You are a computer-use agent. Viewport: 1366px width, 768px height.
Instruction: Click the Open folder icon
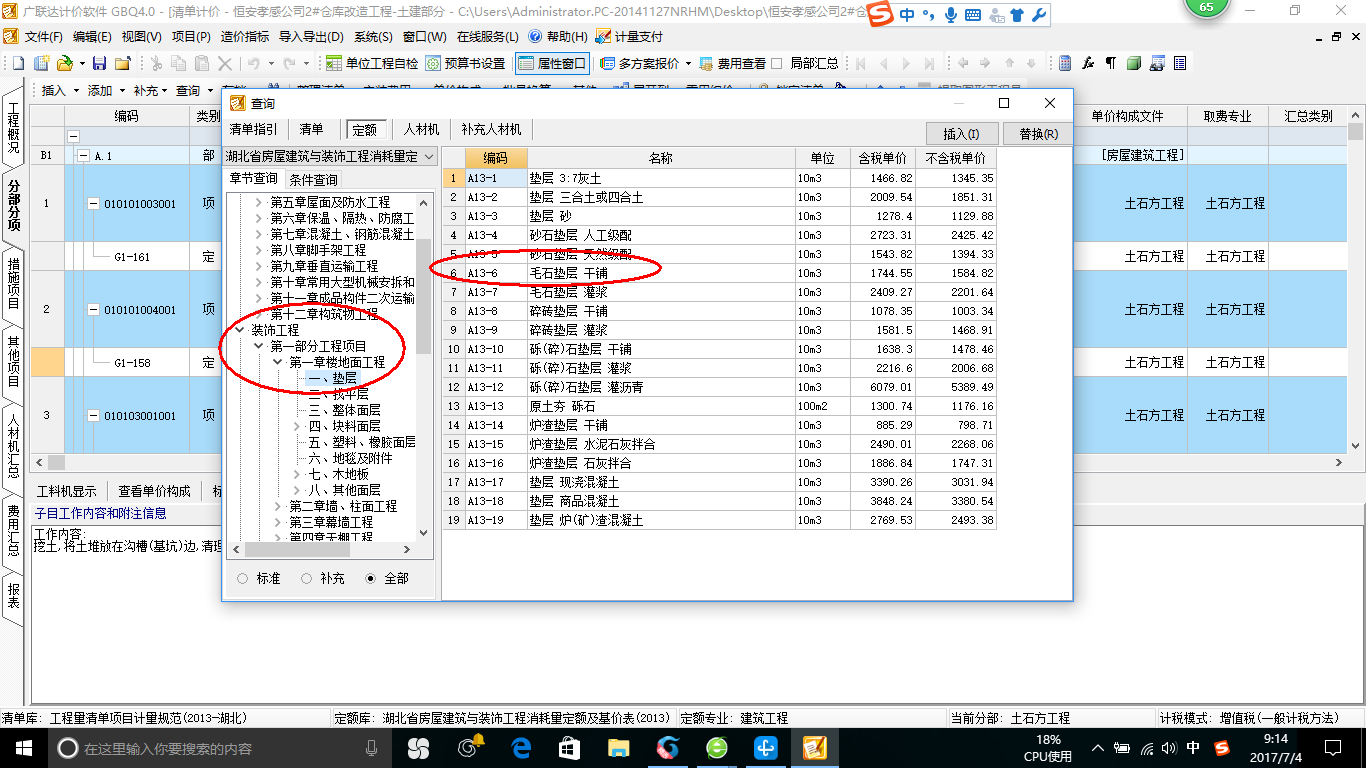click(x=65, y=63)
